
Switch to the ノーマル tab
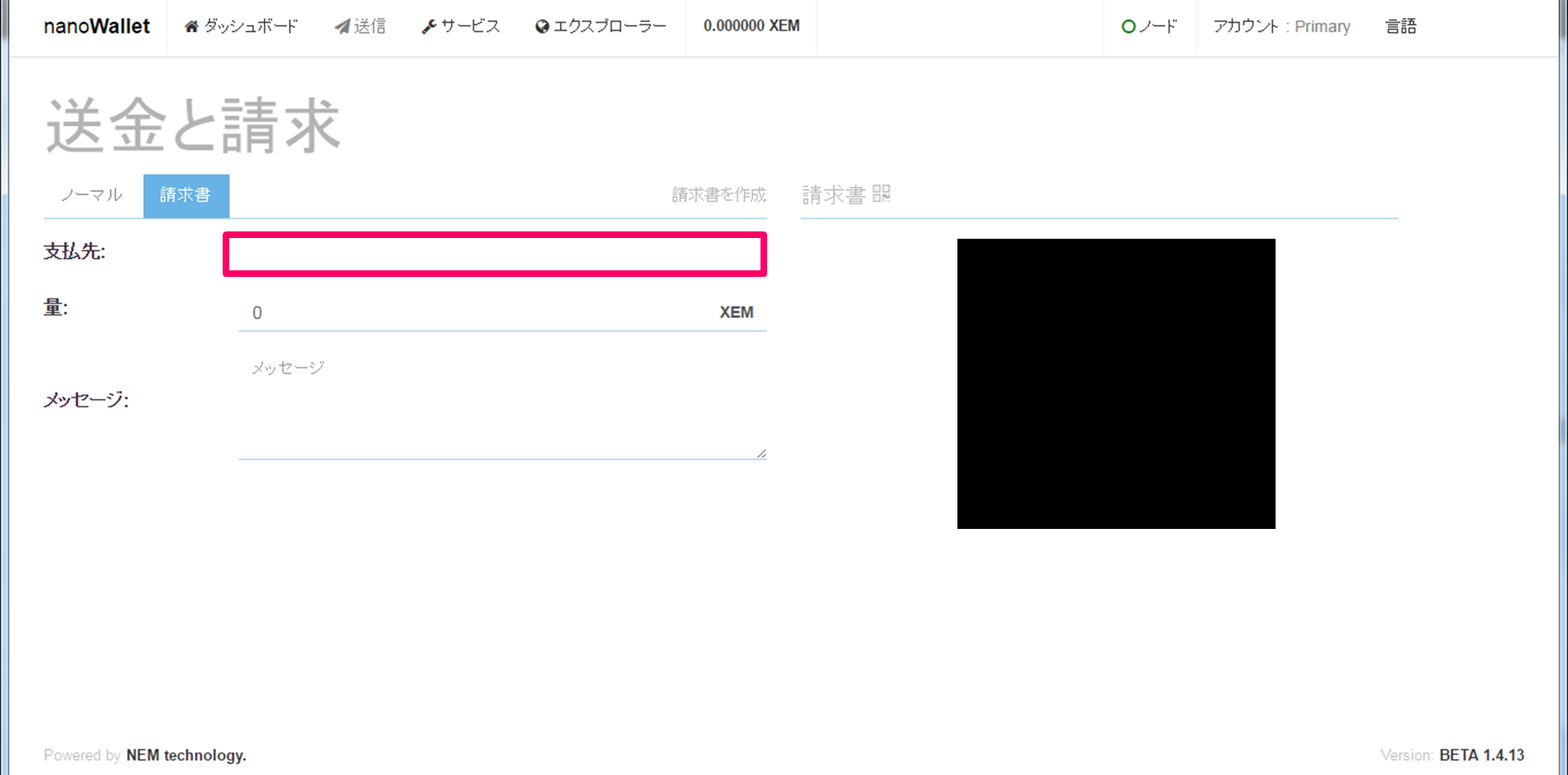(x=92, y=195)
